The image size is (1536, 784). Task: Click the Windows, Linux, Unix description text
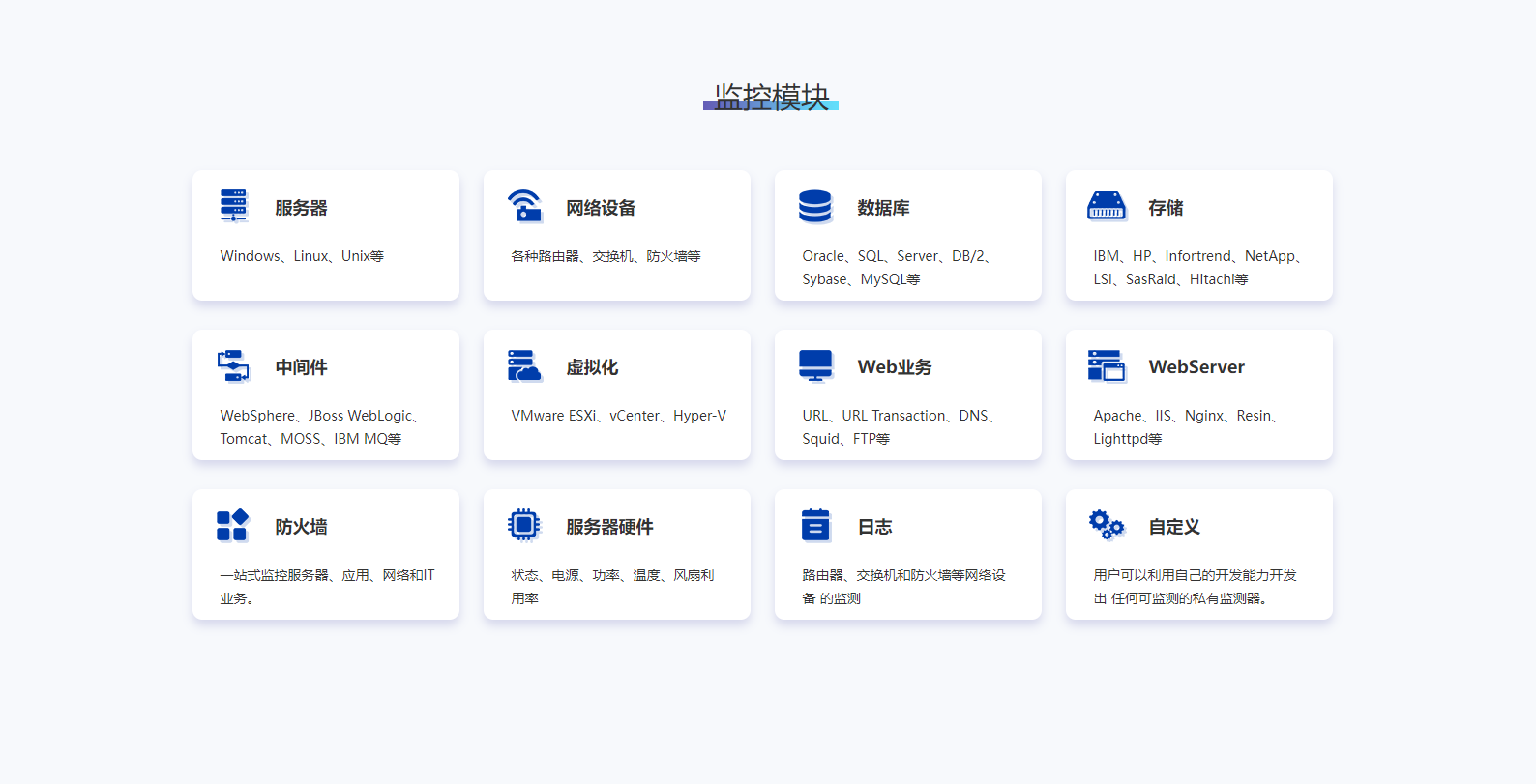click(302, 256)
